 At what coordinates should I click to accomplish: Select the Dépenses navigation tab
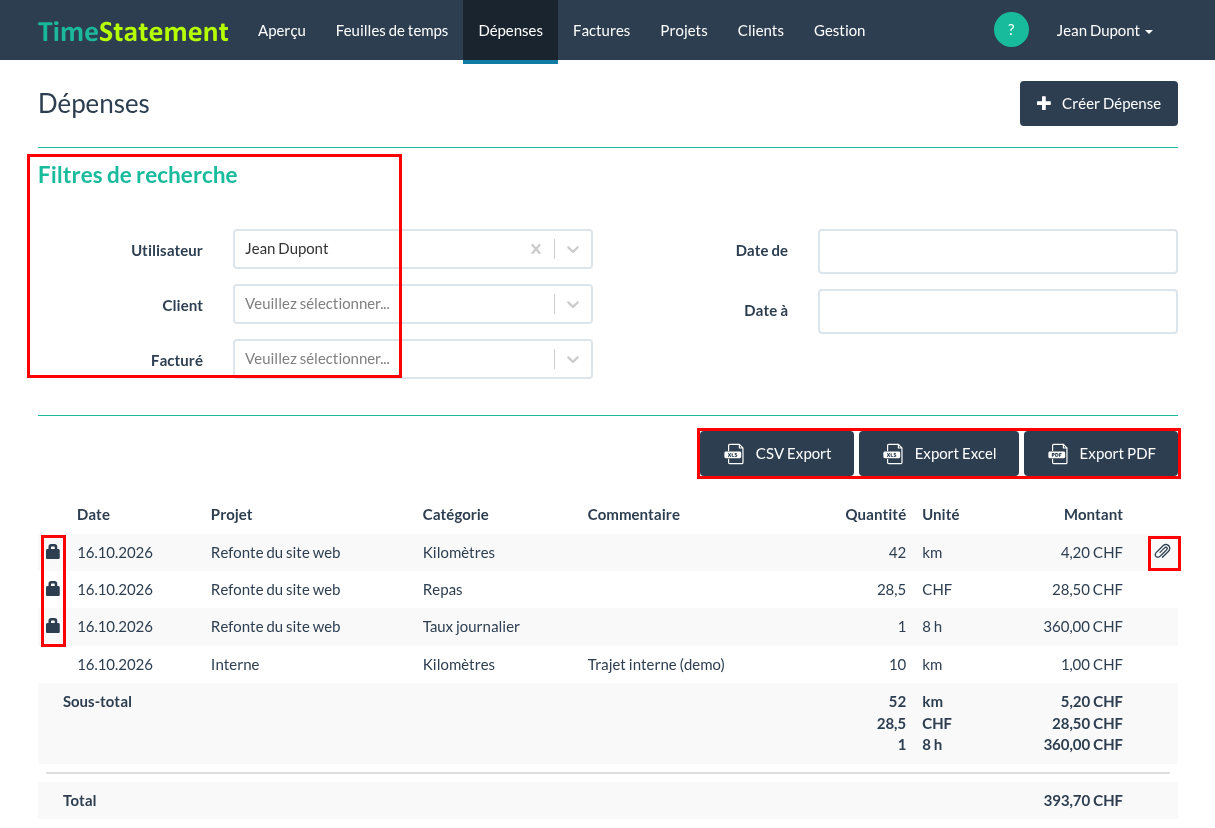tap(511, 30)
